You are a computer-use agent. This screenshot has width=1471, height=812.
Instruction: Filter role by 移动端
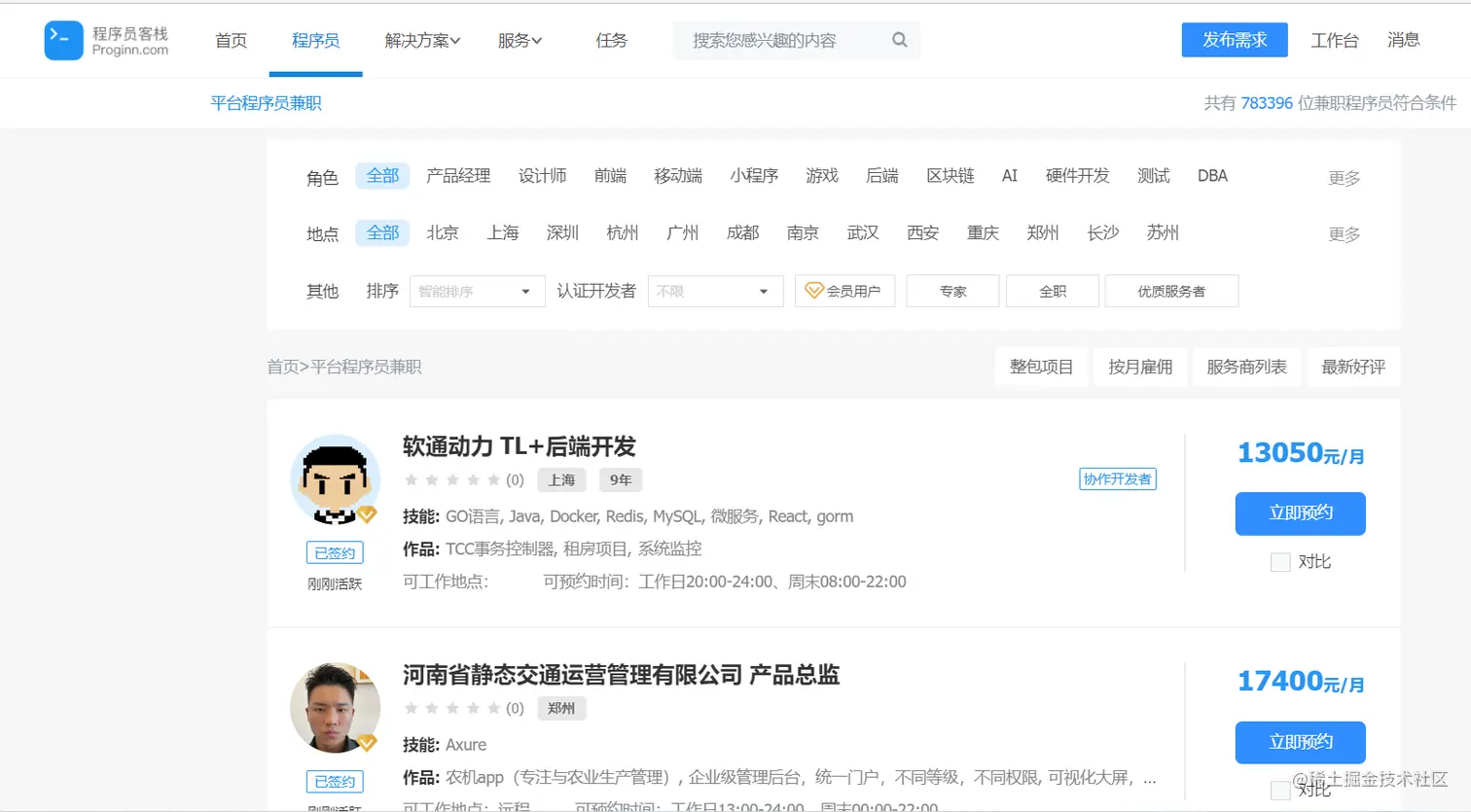click(678, 176)
